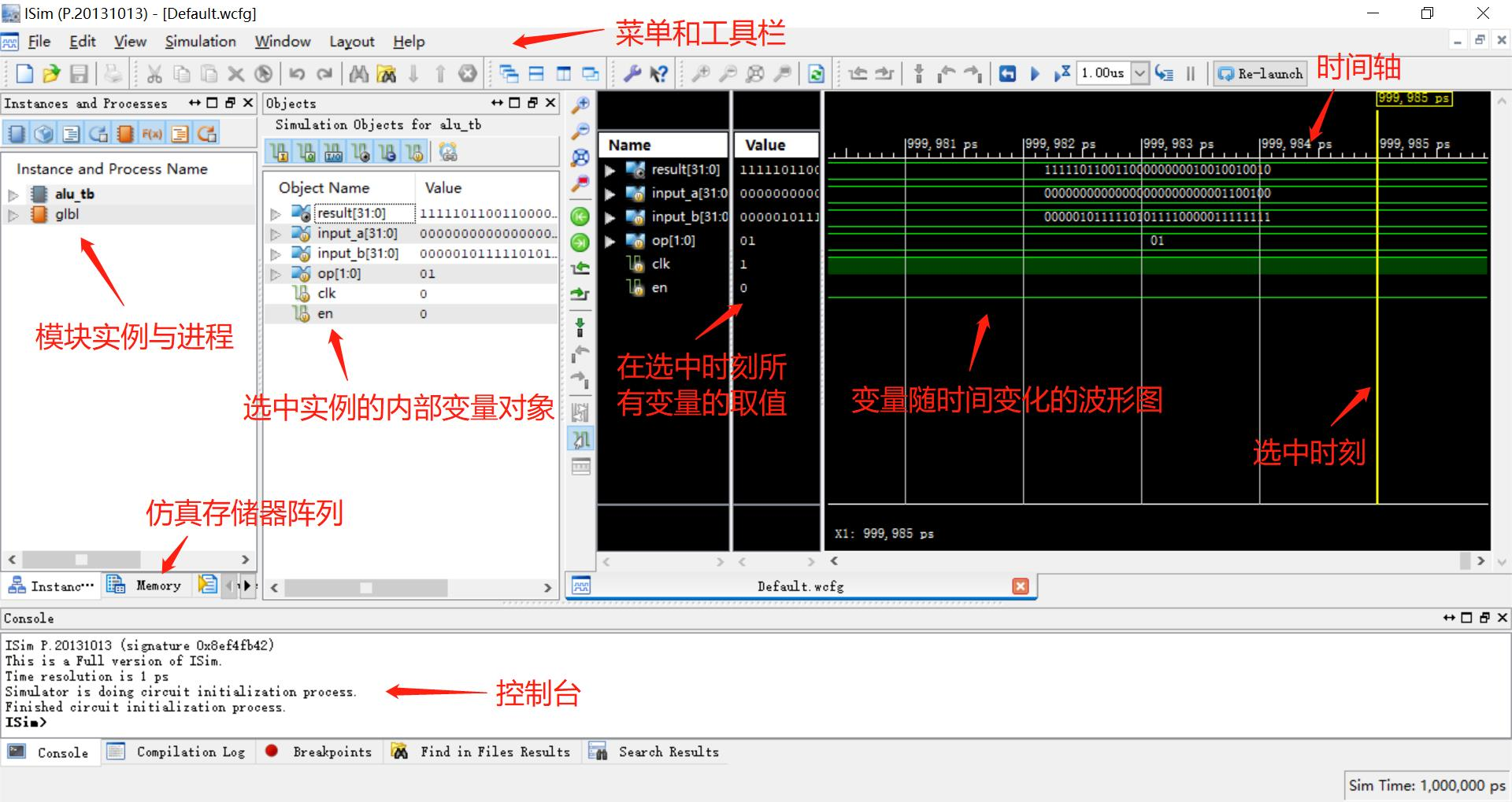Expand result[31:0] in the Objects panel
The image size is (1512, 802).
[276, 213]
